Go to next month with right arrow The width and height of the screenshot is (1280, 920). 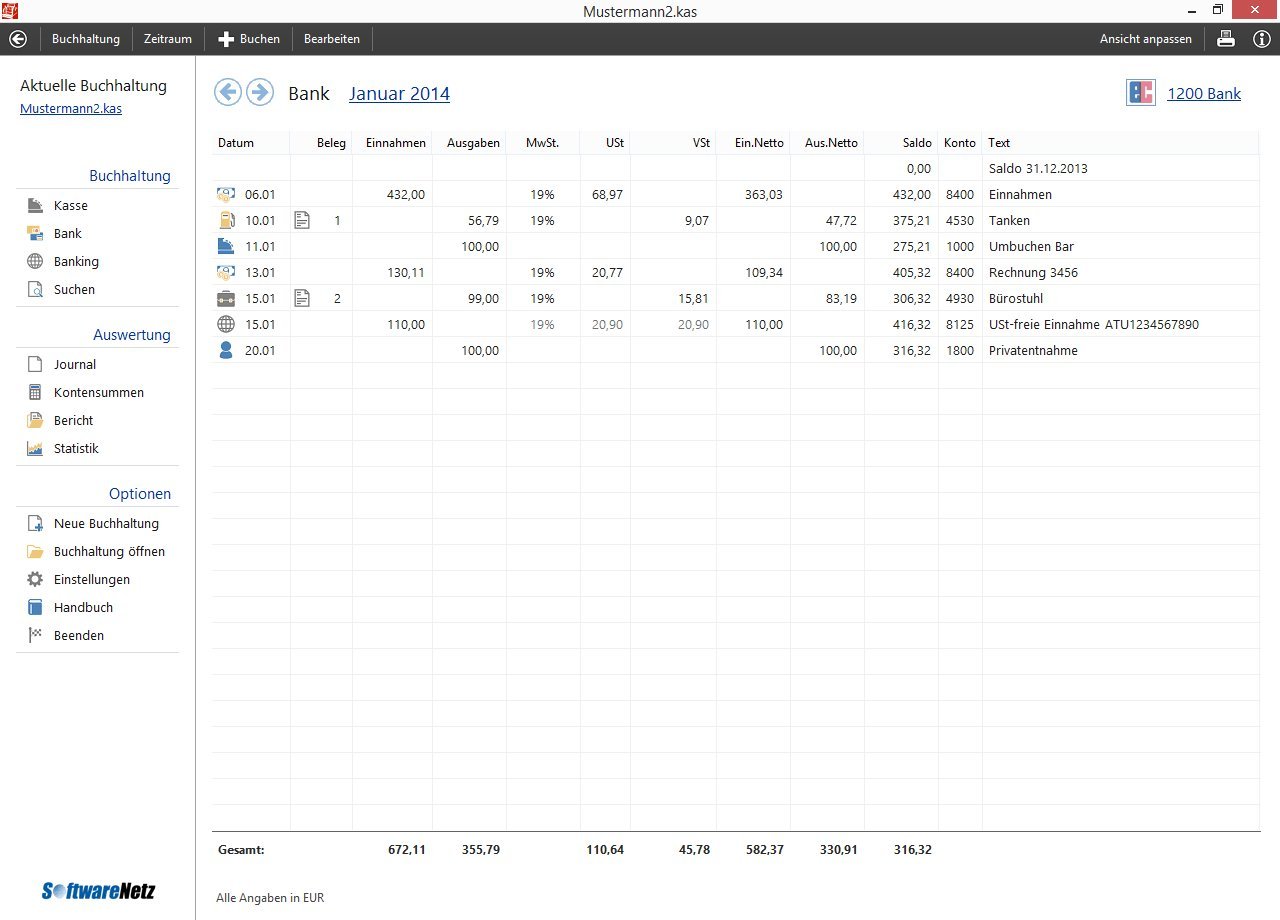(260, 93)
